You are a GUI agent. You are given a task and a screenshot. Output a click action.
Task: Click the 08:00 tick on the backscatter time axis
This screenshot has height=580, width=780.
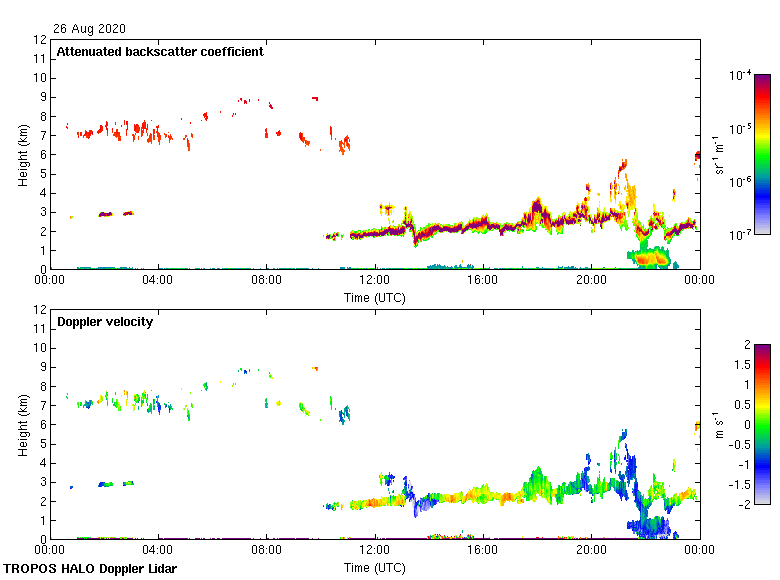(x=266, y=282)
